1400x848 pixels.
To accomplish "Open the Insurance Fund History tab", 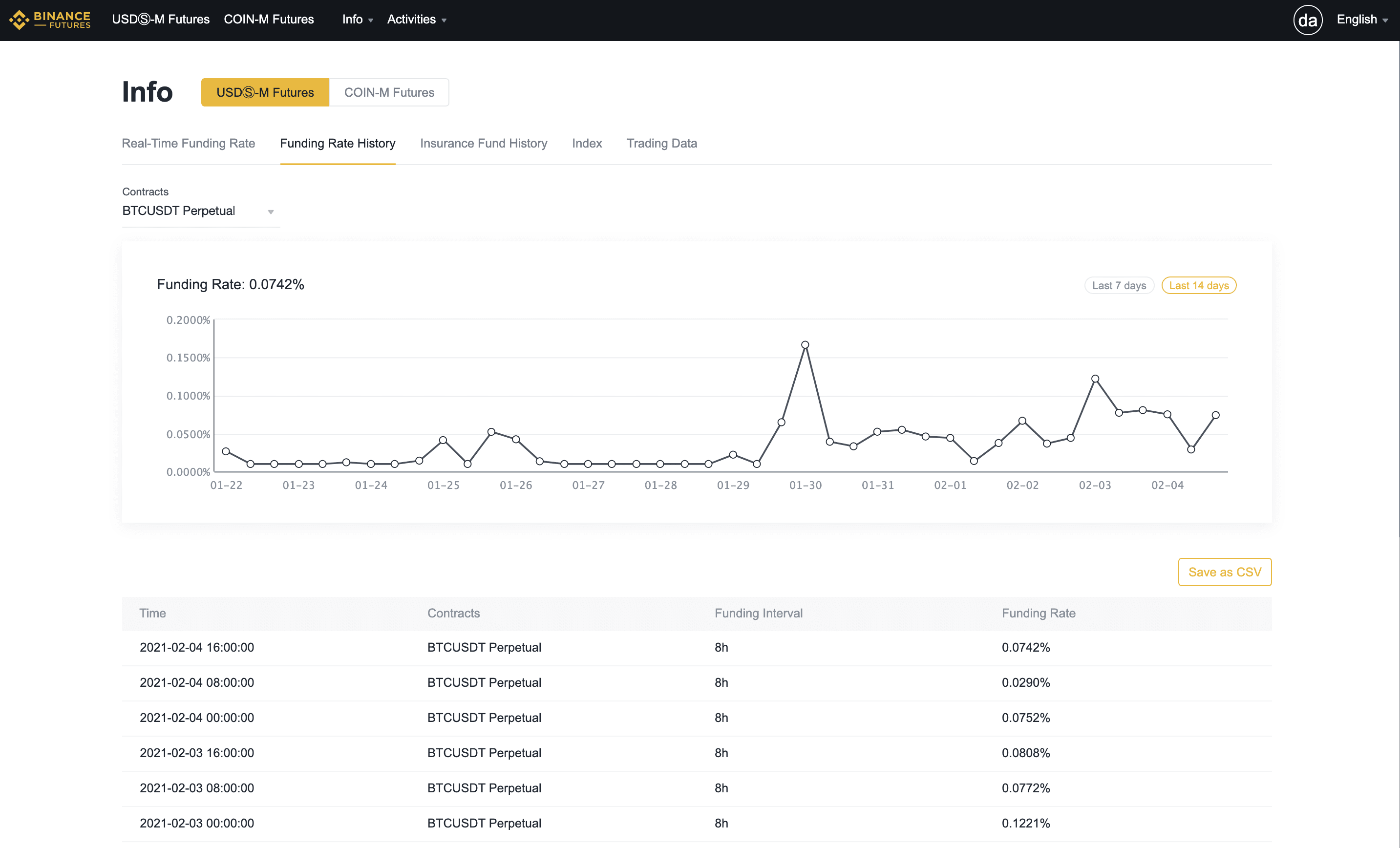I will pos(484,143).
